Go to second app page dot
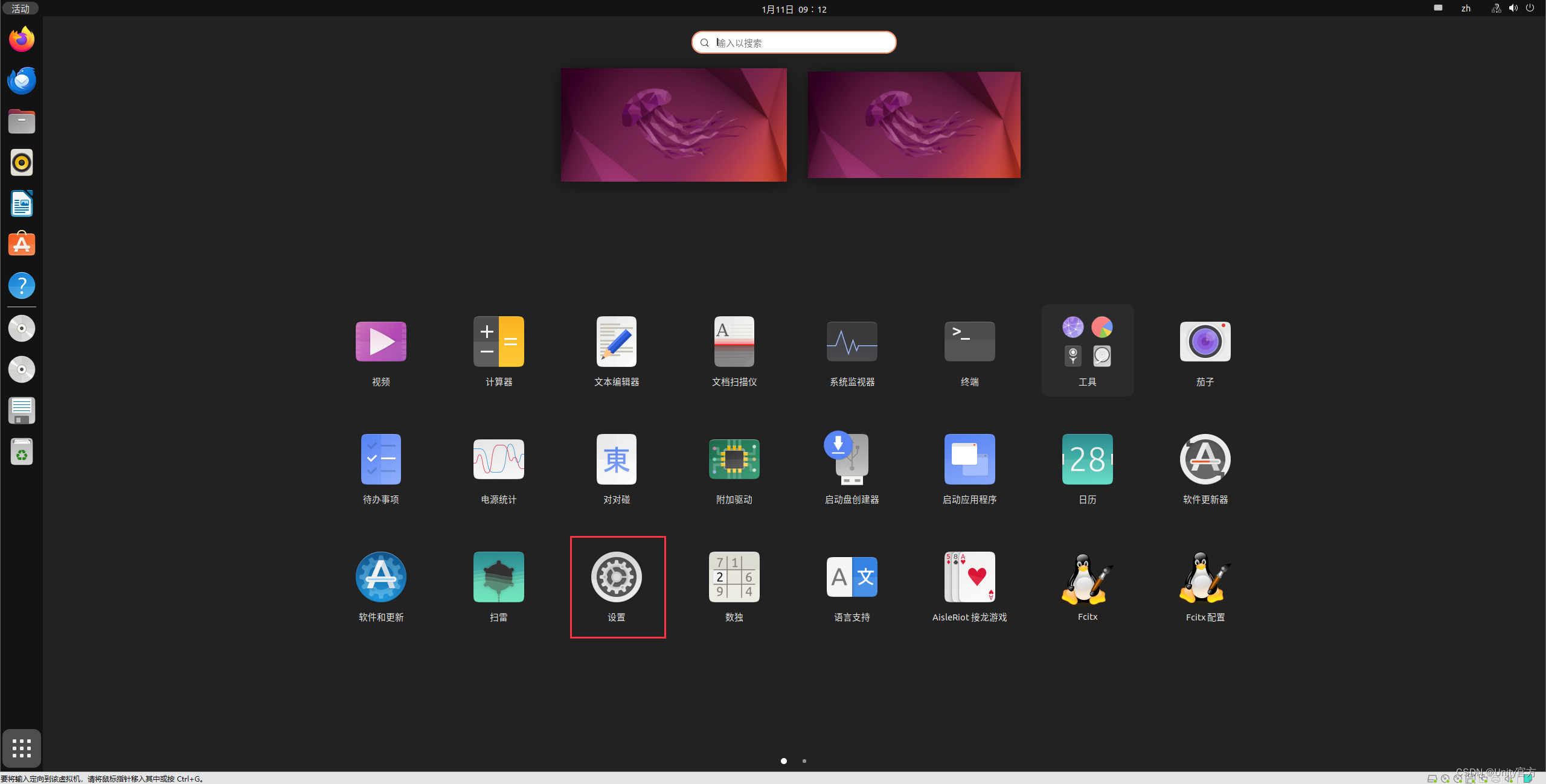 tap(804, 761)
